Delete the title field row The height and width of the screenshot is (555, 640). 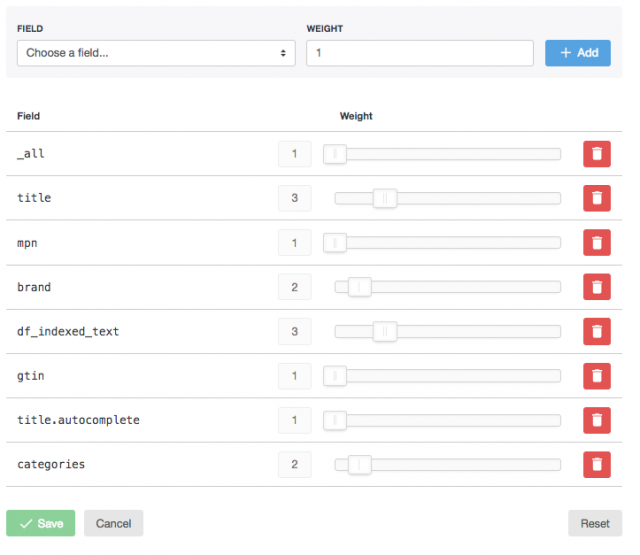pos(597,198)
